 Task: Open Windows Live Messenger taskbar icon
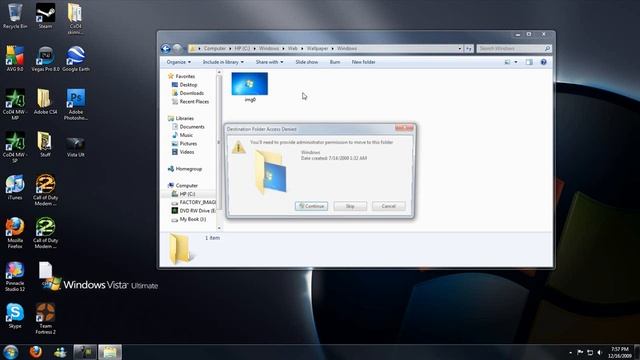pyautogui.click(x=60, y=352)
